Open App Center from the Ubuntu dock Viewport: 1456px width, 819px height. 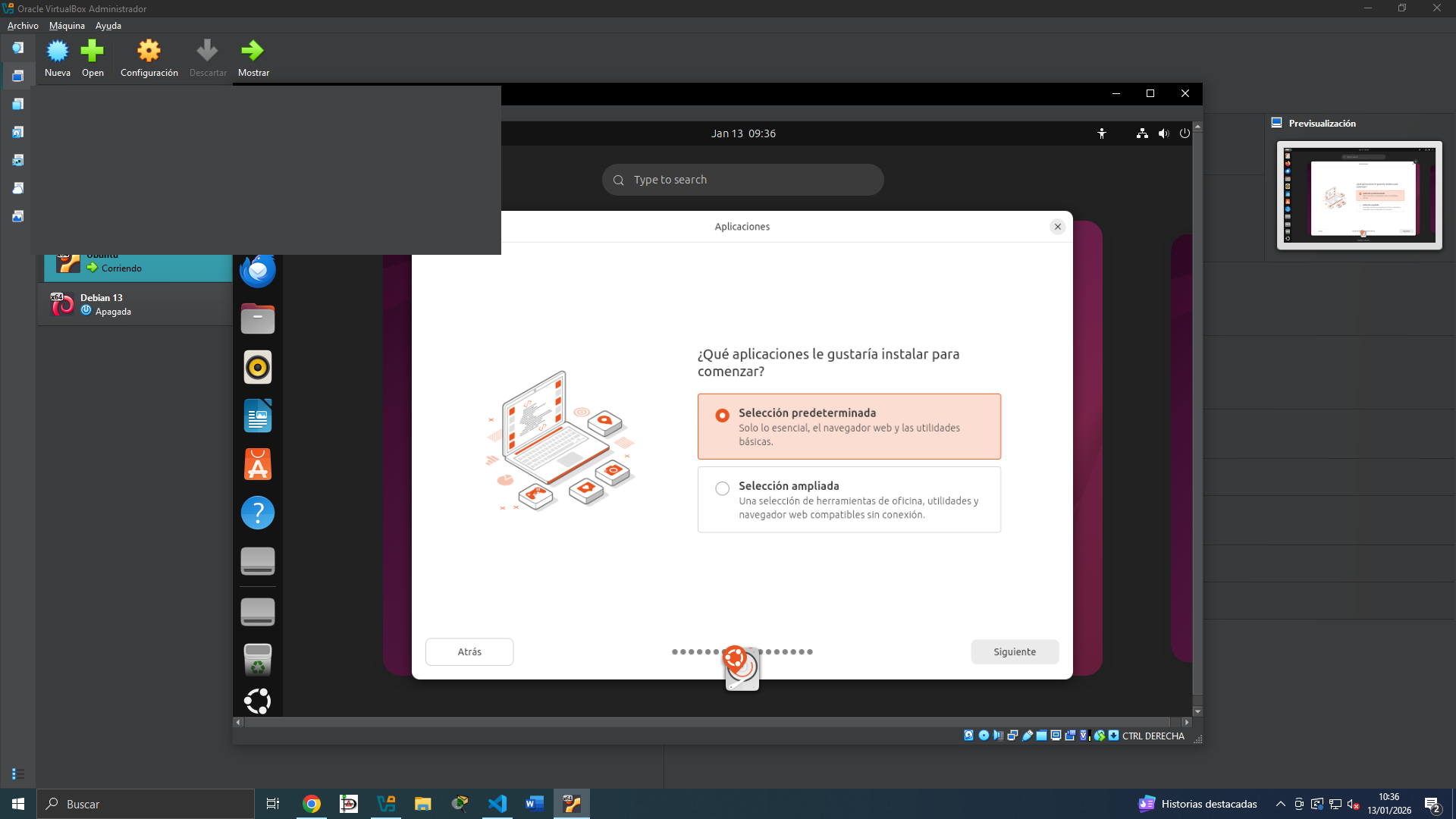point(258,465)
